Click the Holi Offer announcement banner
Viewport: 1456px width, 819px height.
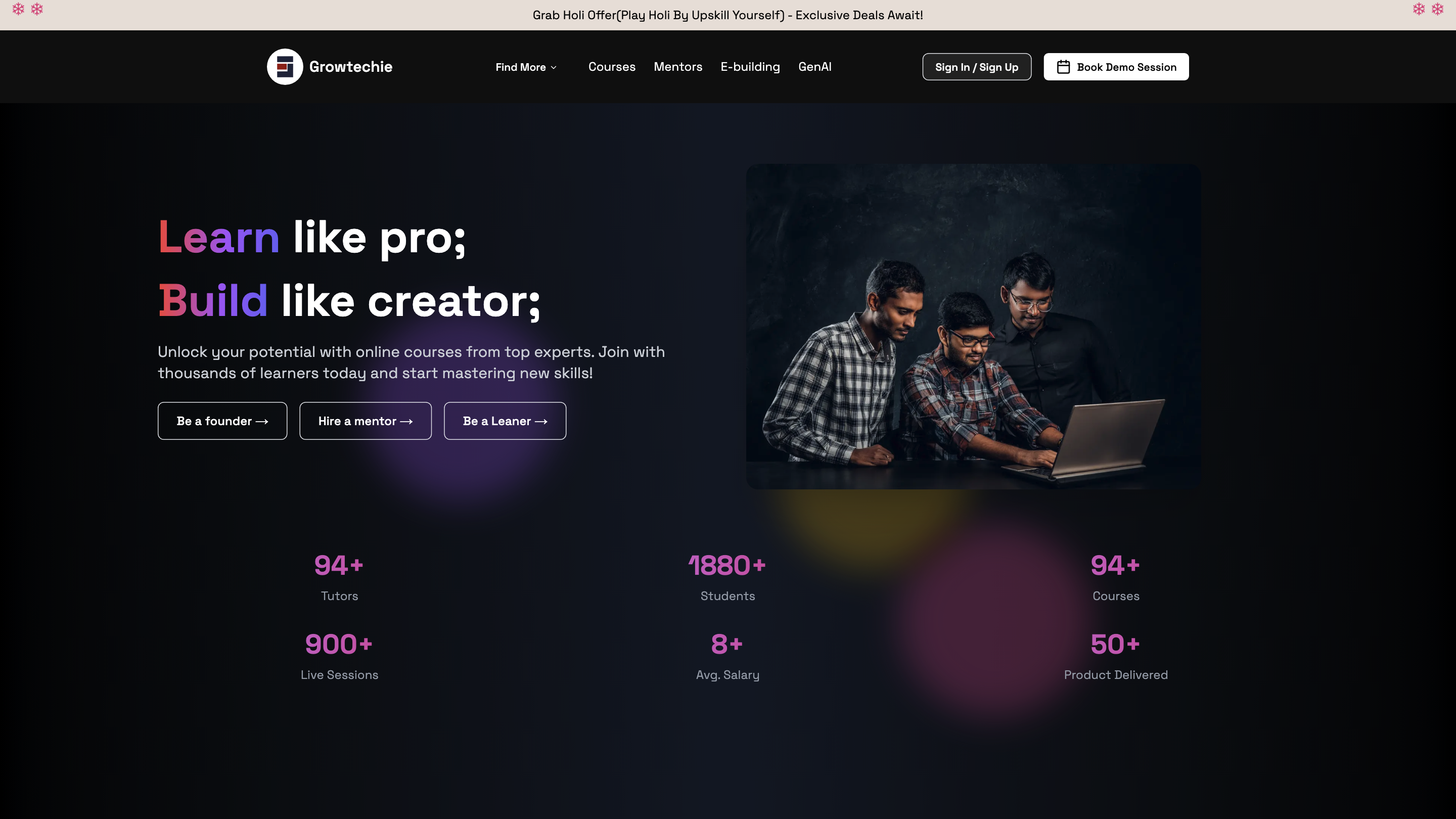pyautogui.click(x=728, y=15)
